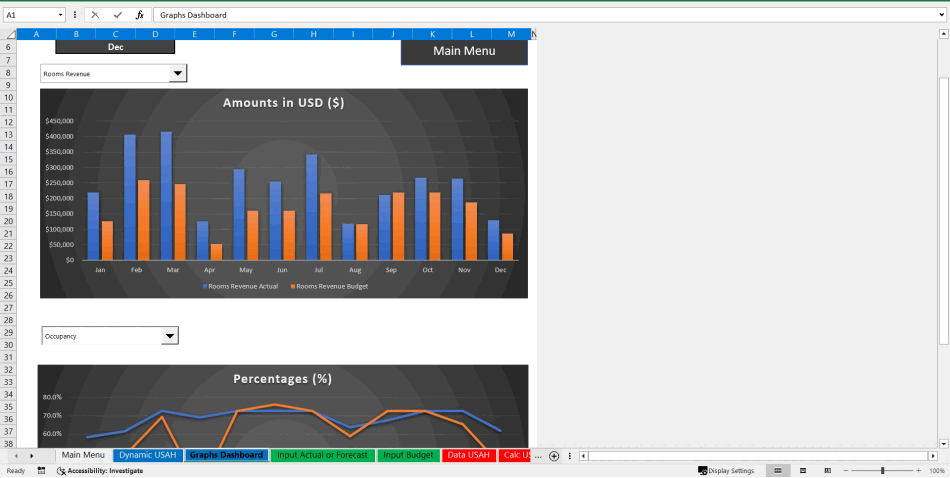Click the 100% zoom level
The height and width of the screenshot is (478, 950).
click(x=937, y=471)
